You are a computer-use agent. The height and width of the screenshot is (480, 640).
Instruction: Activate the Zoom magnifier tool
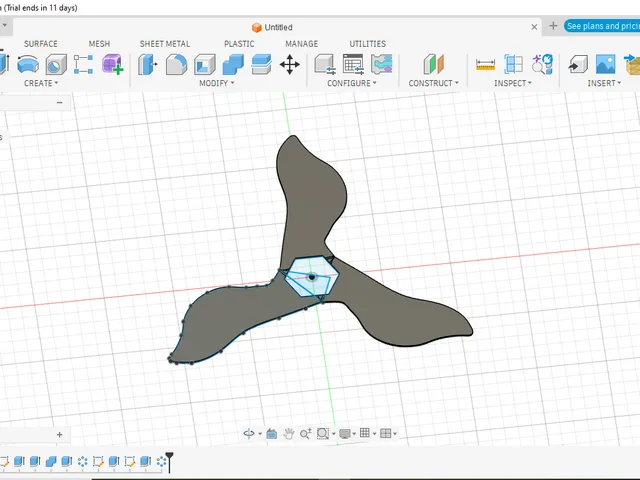pyautogui.click(x=305, y=433)
